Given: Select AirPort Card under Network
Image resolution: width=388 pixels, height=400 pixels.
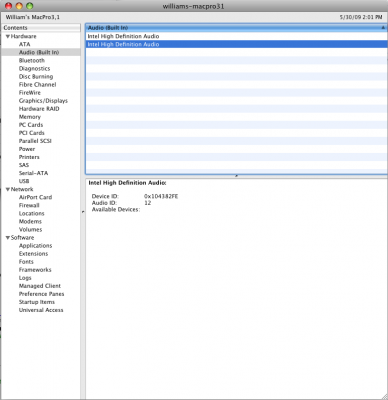Looking at the screenshot, I should click(x=35, y=197).
